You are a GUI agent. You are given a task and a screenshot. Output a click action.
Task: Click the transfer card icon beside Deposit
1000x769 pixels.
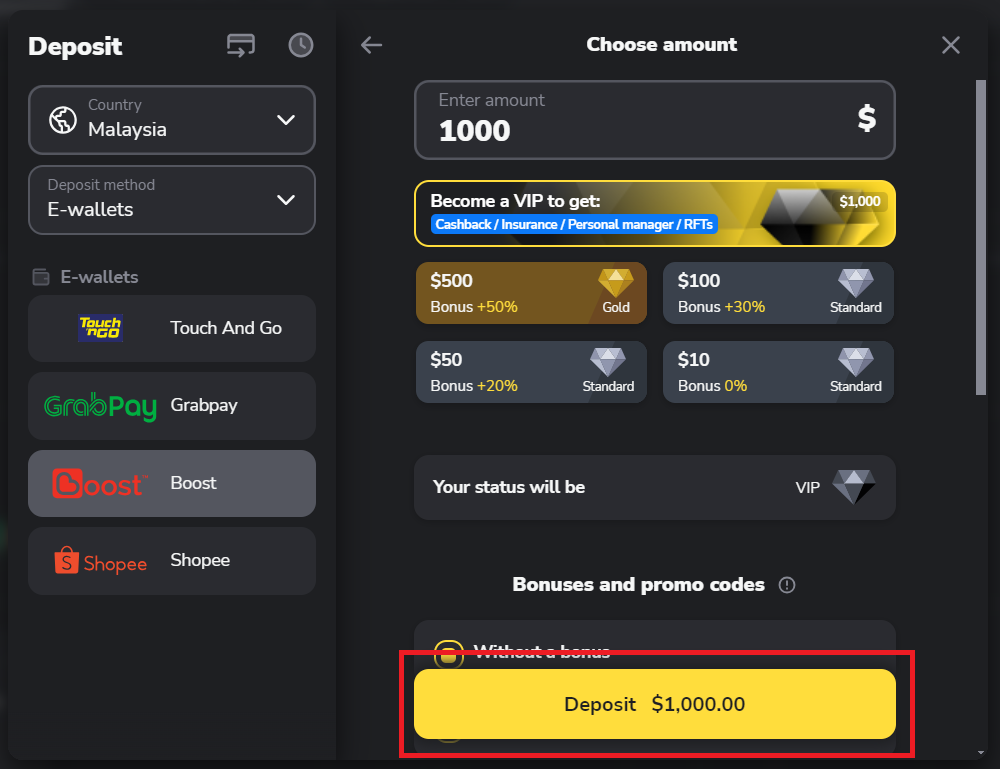pyautogui.click(x=241, y=45)
